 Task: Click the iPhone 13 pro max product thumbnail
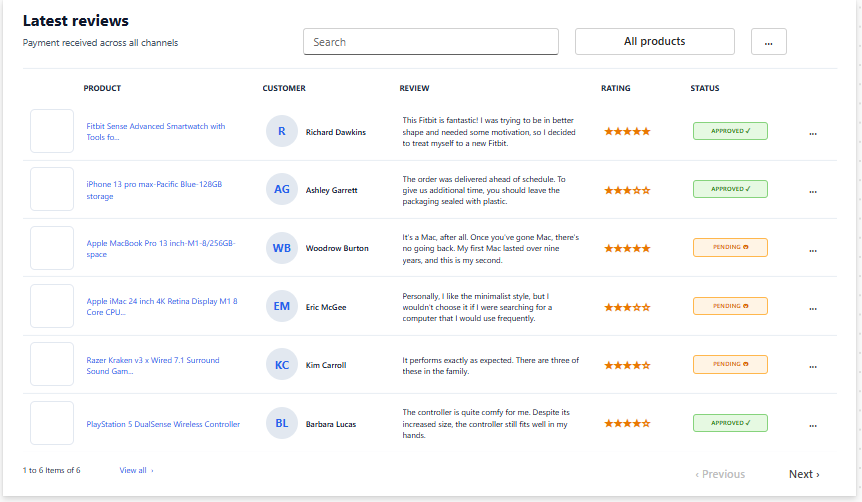point(52,189)
